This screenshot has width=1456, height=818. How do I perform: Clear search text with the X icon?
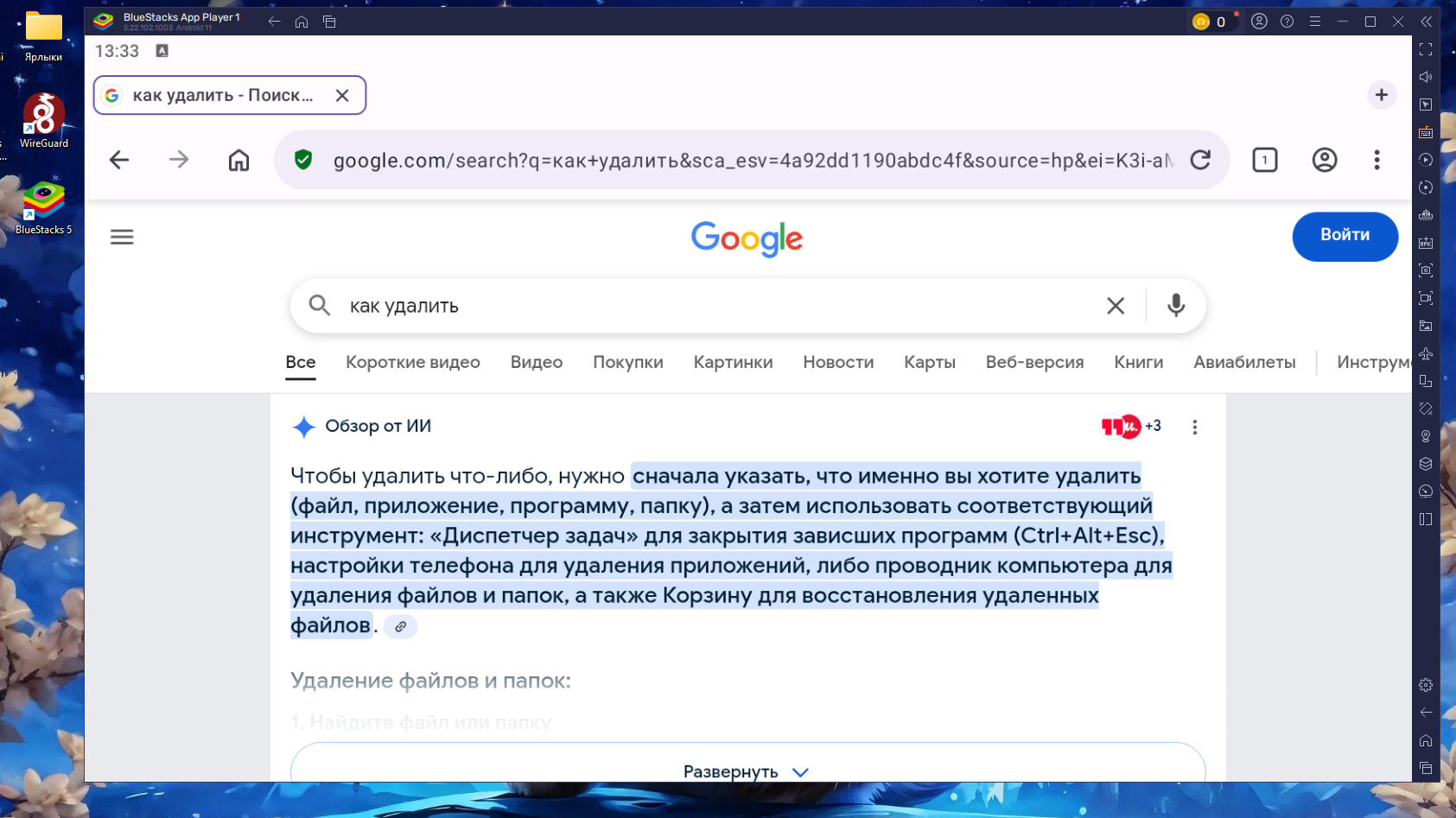(1116, 306)
